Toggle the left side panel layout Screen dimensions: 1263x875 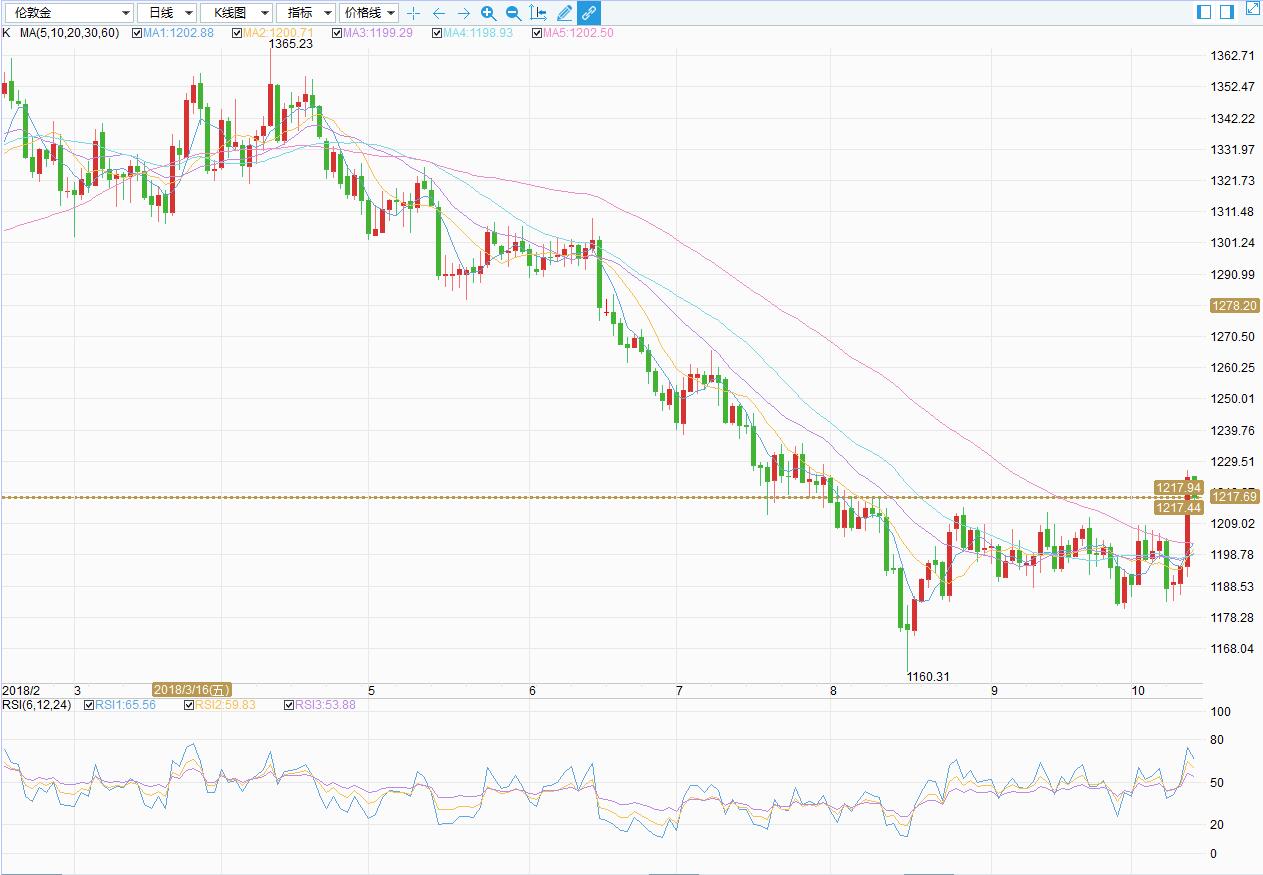(x=1204, y=11)
